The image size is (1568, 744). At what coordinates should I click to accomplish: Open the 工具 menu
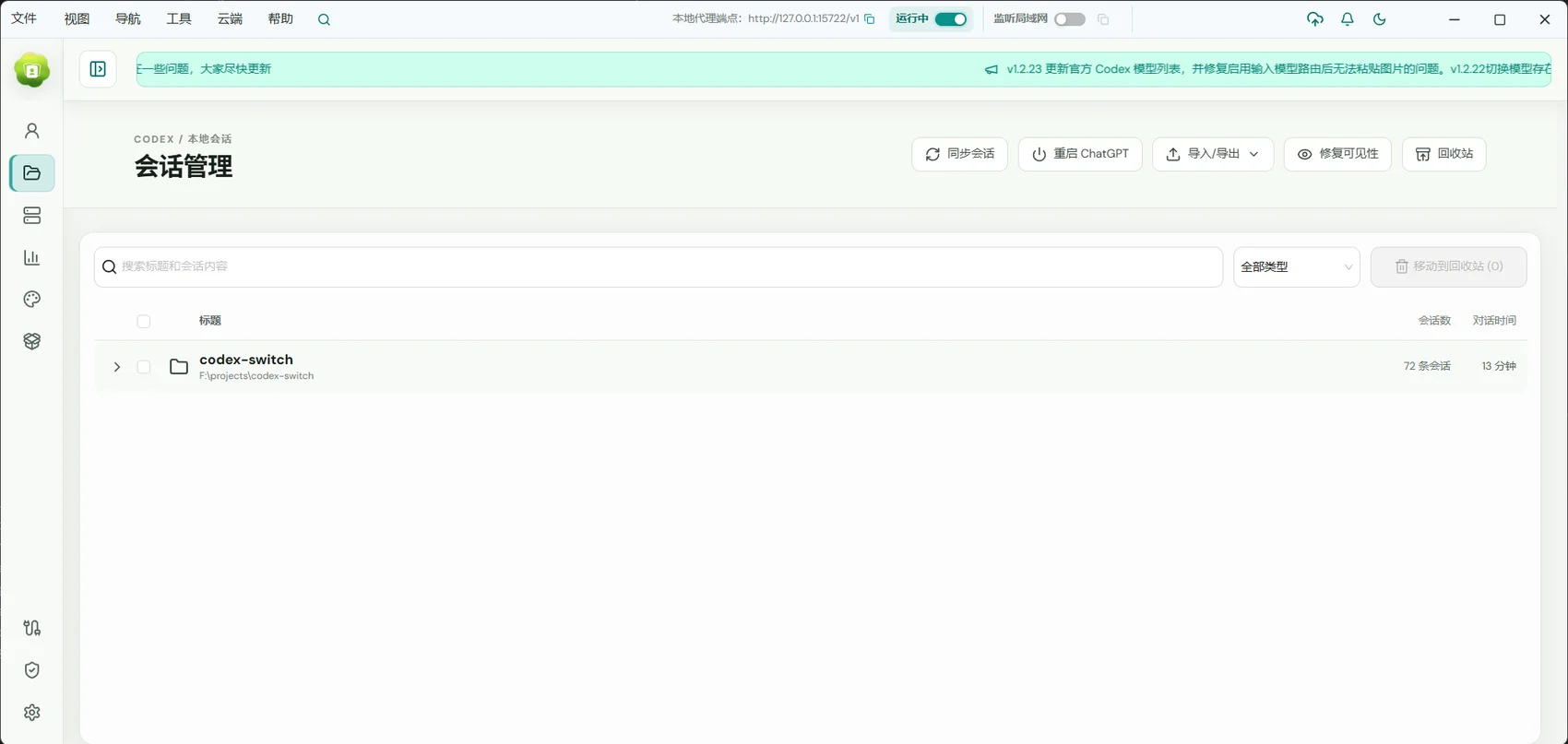pos(179,19)
